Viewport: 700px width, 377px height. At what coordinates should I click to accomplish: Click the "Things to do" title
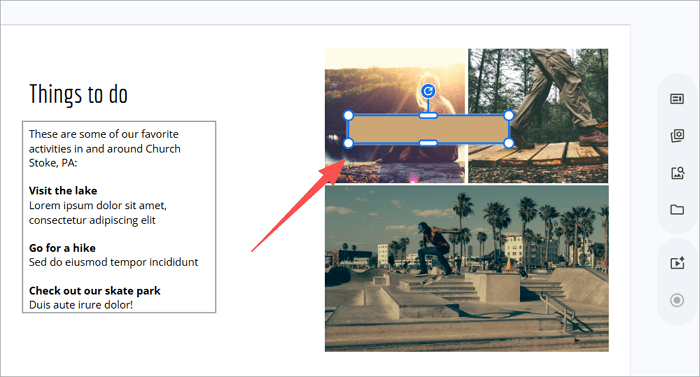click(x=79, y=94)
